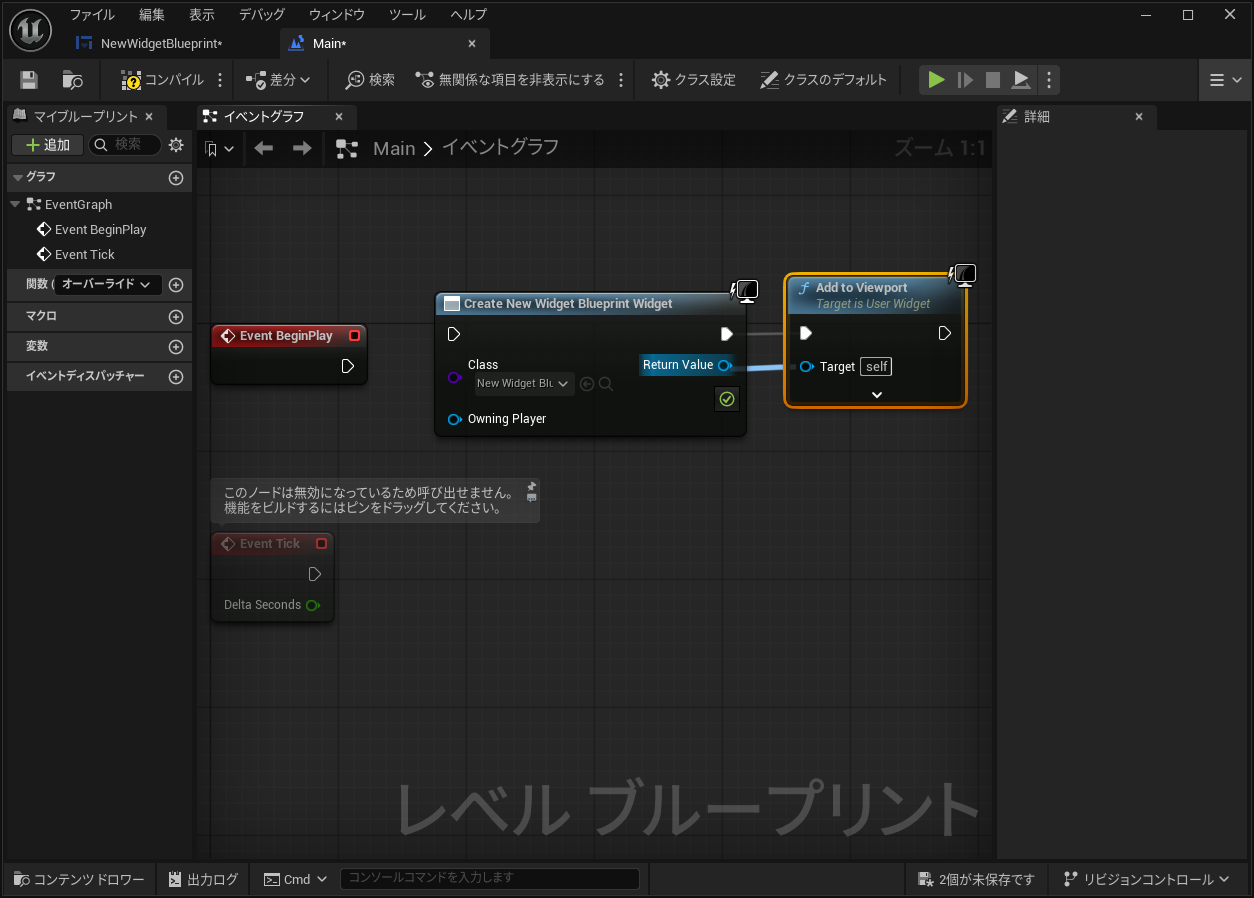The height and width of the screenshot is (898, 1254).
Task: Navigate back with left arrow in graph
Action: 264,148
